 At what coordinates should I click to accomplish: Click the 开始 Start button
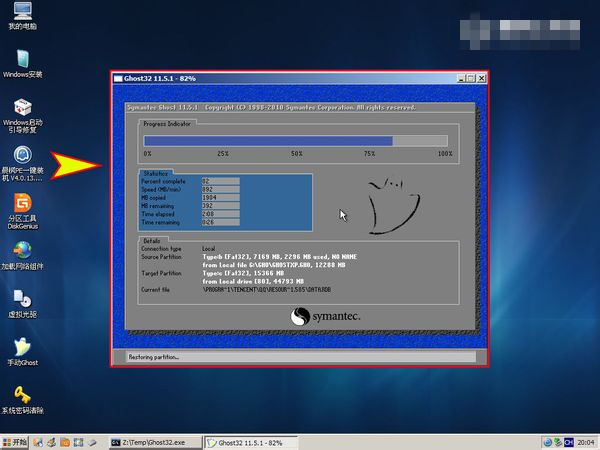[x=14, y=441]
